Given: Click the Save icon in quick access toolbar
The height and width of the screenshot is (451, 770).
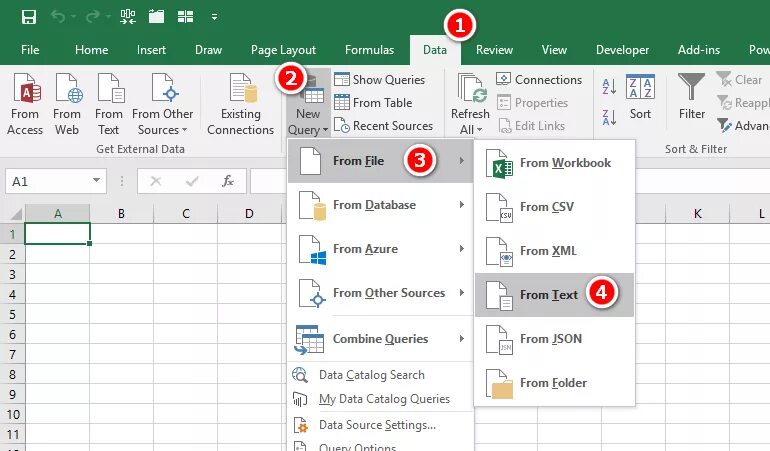Looking at the screenshot, I should [28, 17].
